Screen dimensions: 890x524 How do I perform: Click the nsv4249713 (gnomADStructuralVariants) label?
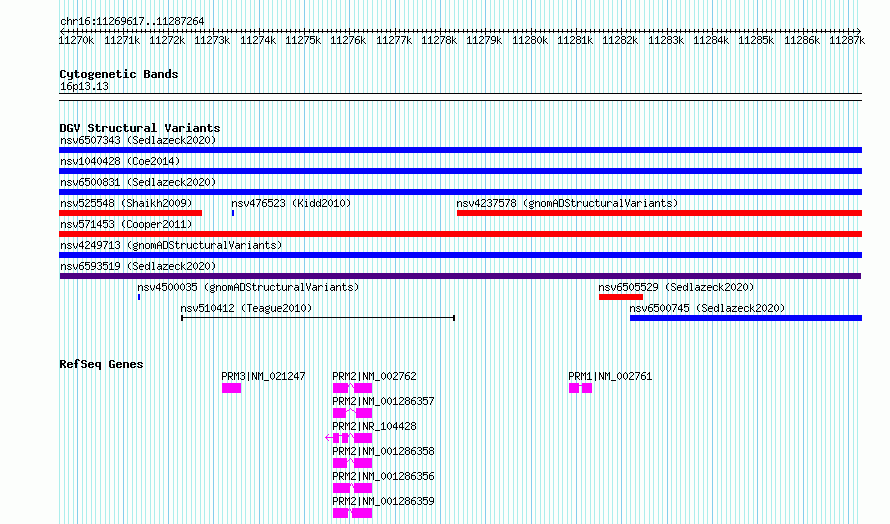(171, 245)
